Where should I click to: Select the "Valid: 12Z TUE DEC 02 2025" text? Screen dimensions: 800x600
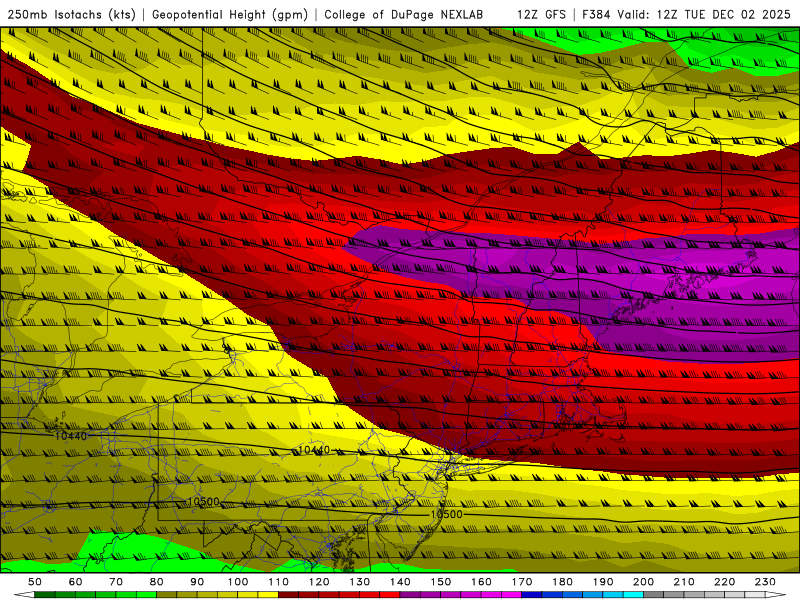pos(704,15)
